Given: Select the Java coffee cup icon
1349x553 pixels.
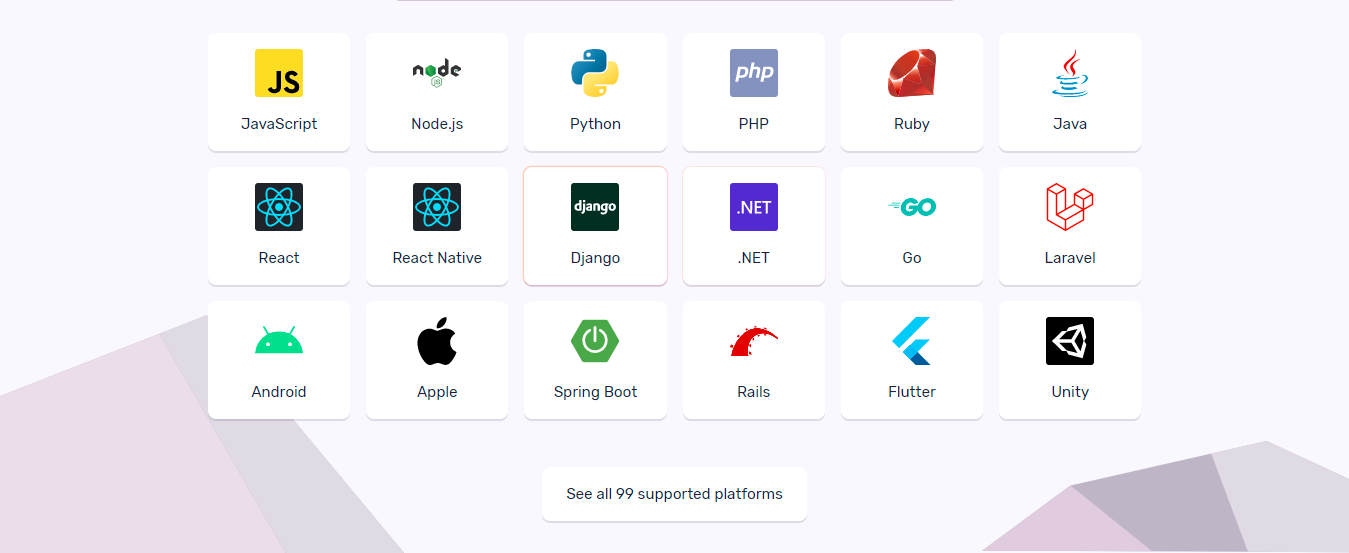Looking at the screenshot, I should coord(1070,73).
